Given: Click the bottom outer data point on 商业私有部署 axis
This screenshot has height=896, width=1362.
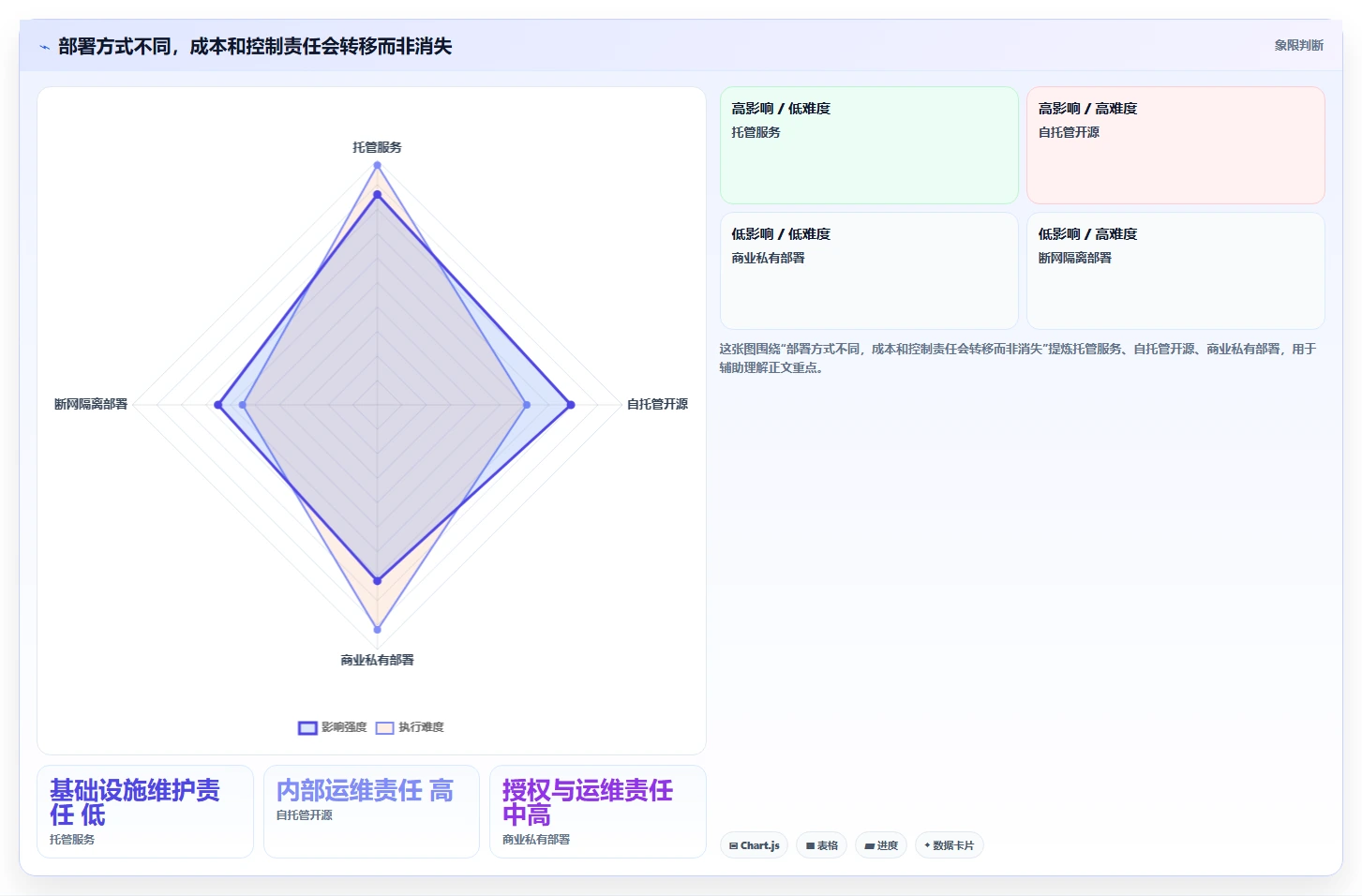Looking at the screenshot, I should click(x=378, y=630).
